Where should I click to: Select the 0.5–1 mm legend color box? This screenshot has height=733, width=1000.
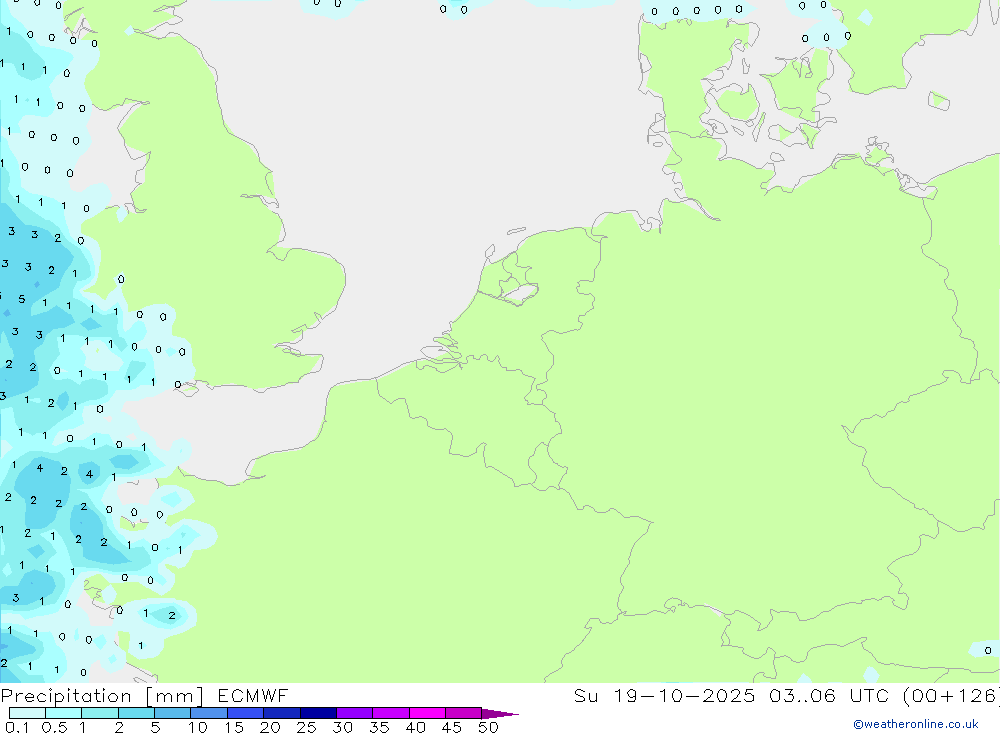point(64,713)
